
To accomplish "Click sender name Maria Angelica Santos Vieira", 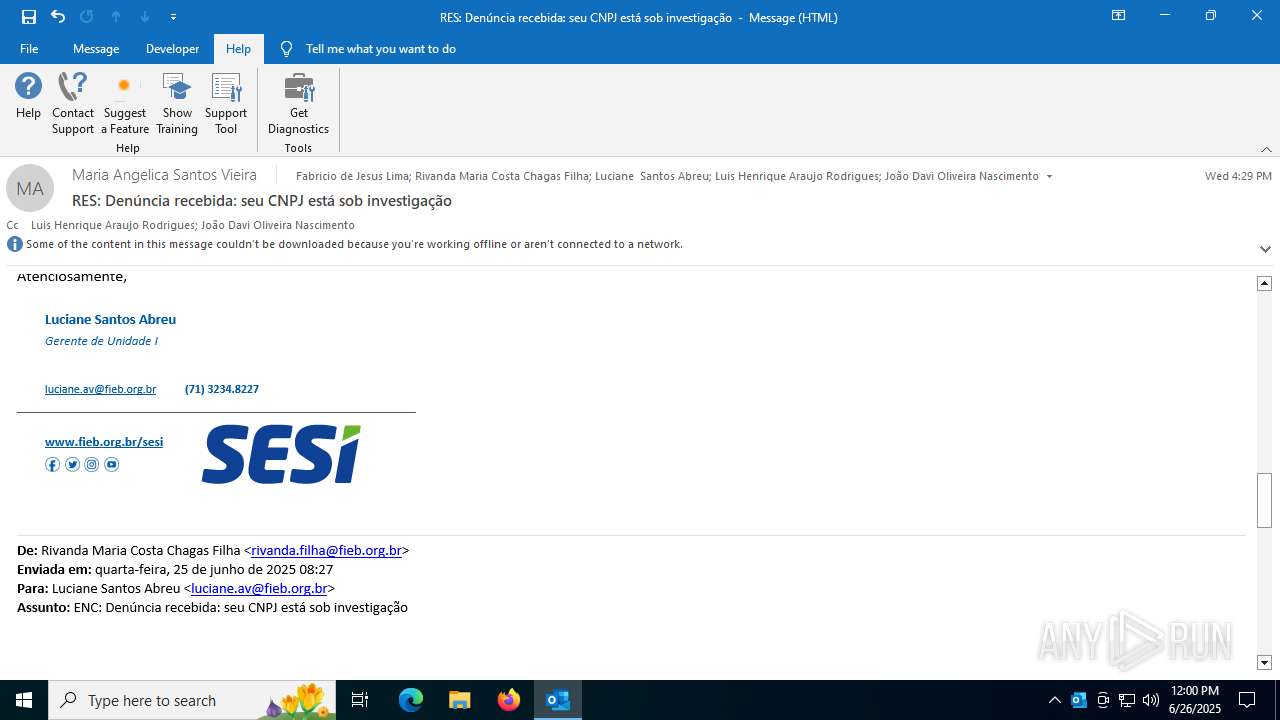I will tap(164, 175).
